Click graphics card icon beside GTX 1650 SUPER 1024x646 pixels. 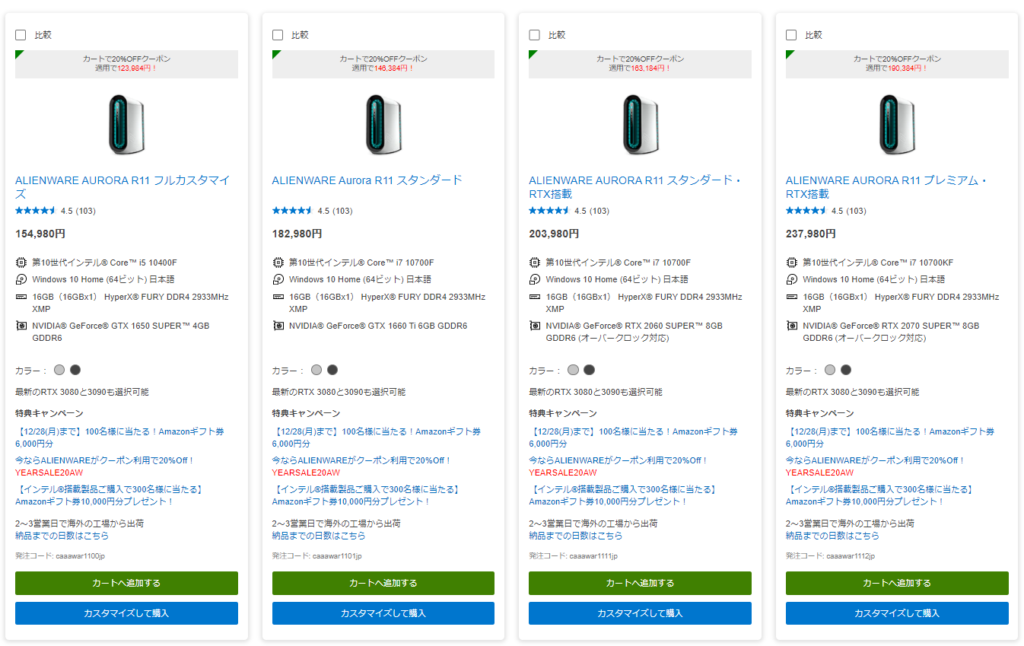pos(21,325)
